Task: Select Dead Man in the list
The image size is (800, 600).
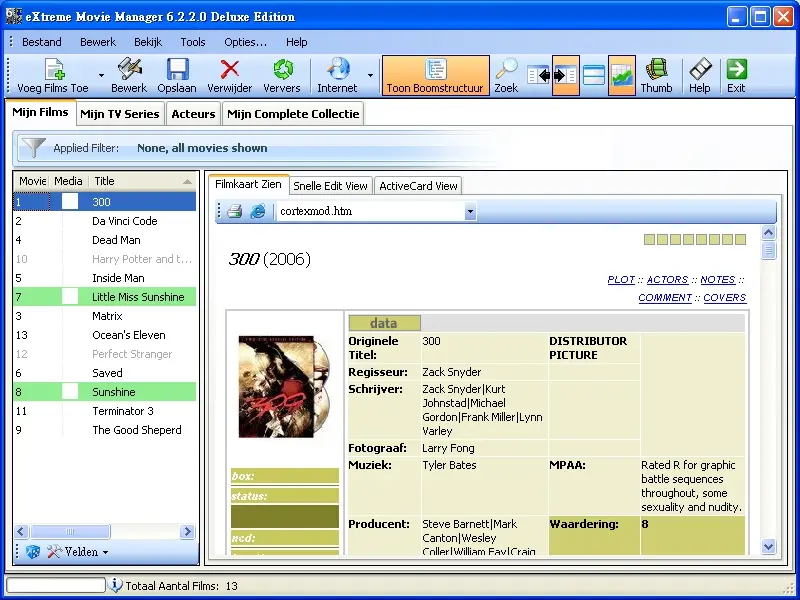Action: (105, 240)
